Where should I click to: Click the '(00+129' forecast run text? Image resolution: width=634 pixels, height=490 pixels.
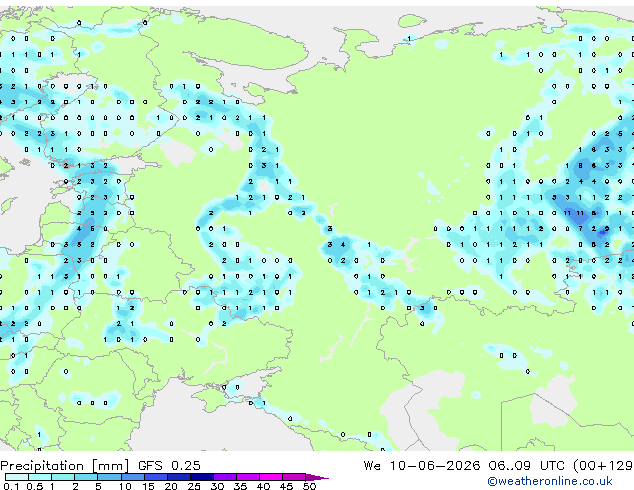603,466
